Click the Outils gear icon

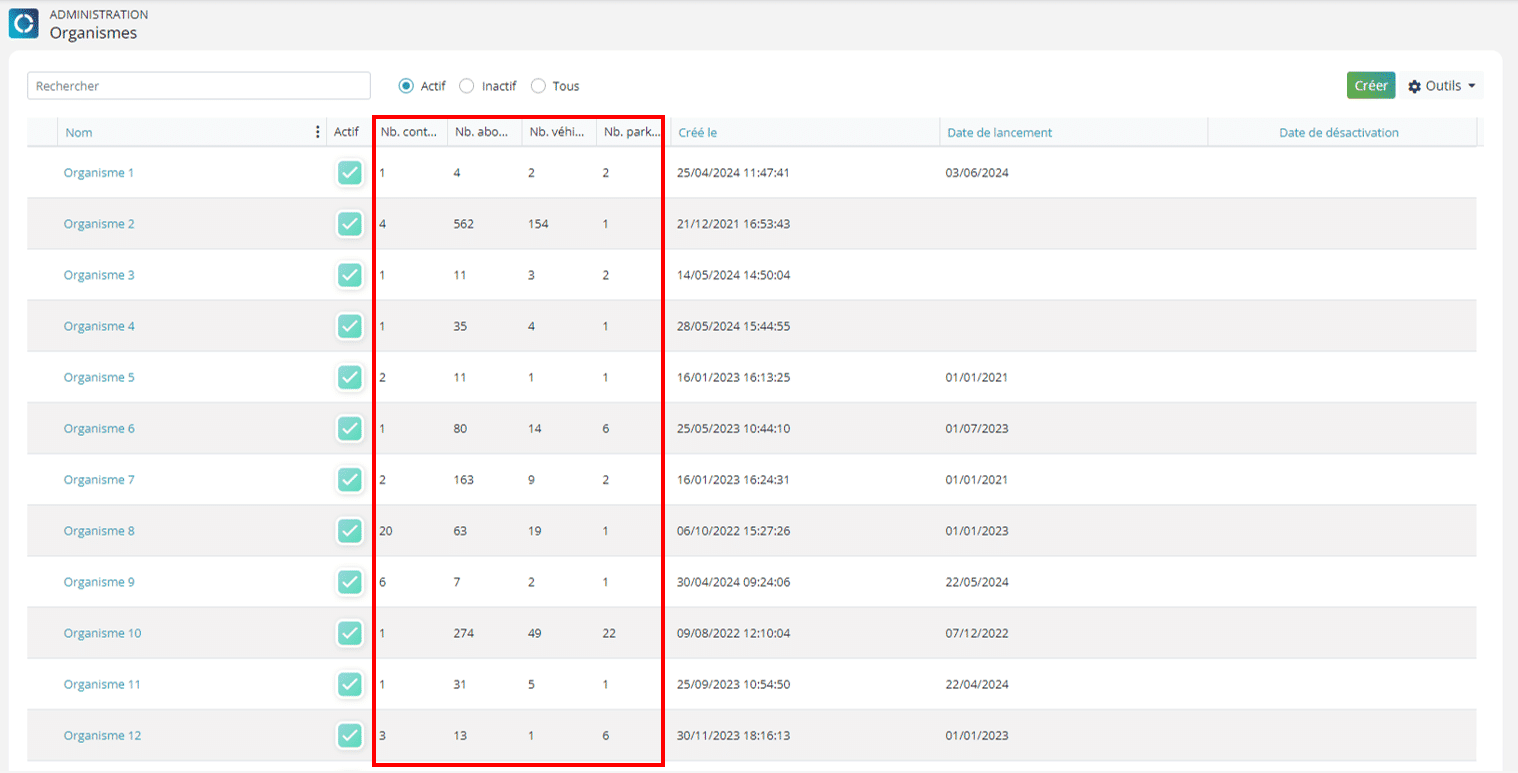[1414, 86]
